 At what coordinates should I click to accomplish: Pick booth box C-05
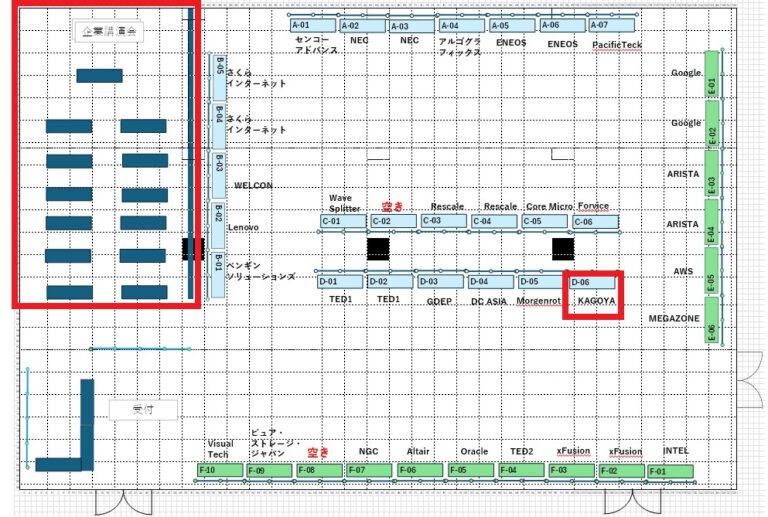pyautogui.click(x=545, y=221)
